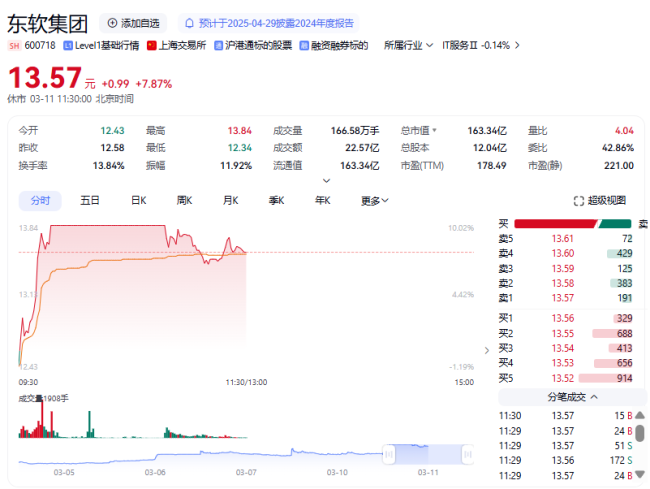The height and width of the screenshot is (489, 650).
Task: Click the 卖1 row volume 191
Action: click(625, 298)
